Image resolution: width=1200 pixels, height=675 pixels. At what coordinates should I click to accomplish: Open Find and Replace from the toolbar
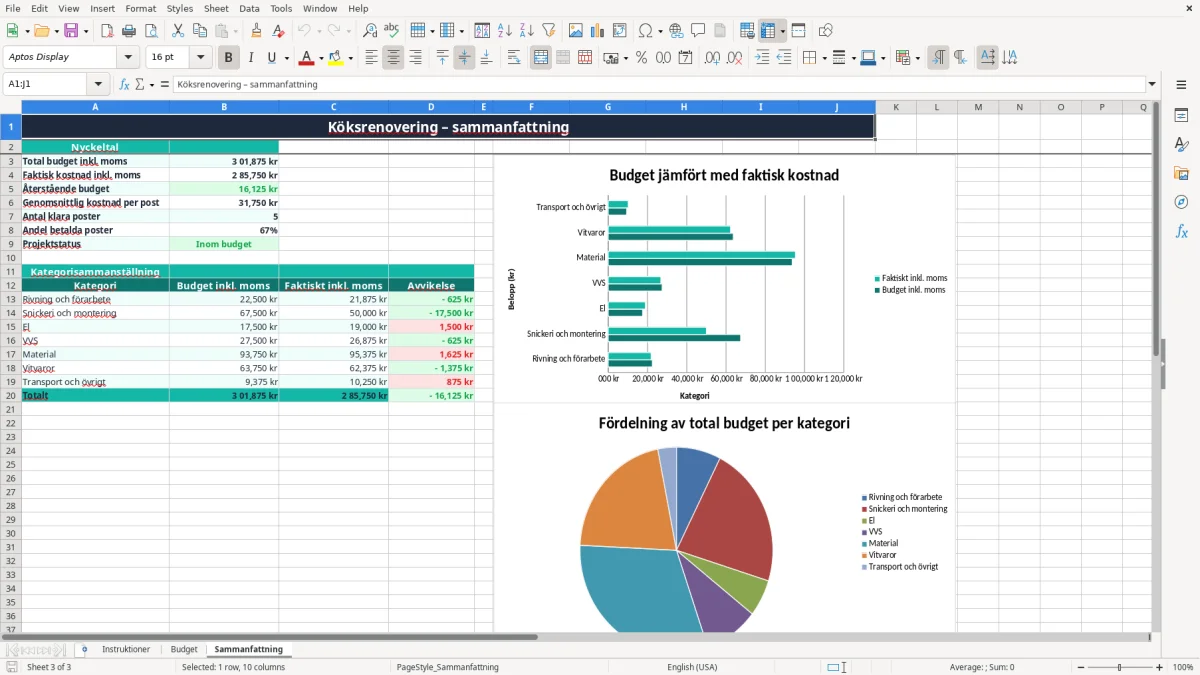click(x=370, y=31)
